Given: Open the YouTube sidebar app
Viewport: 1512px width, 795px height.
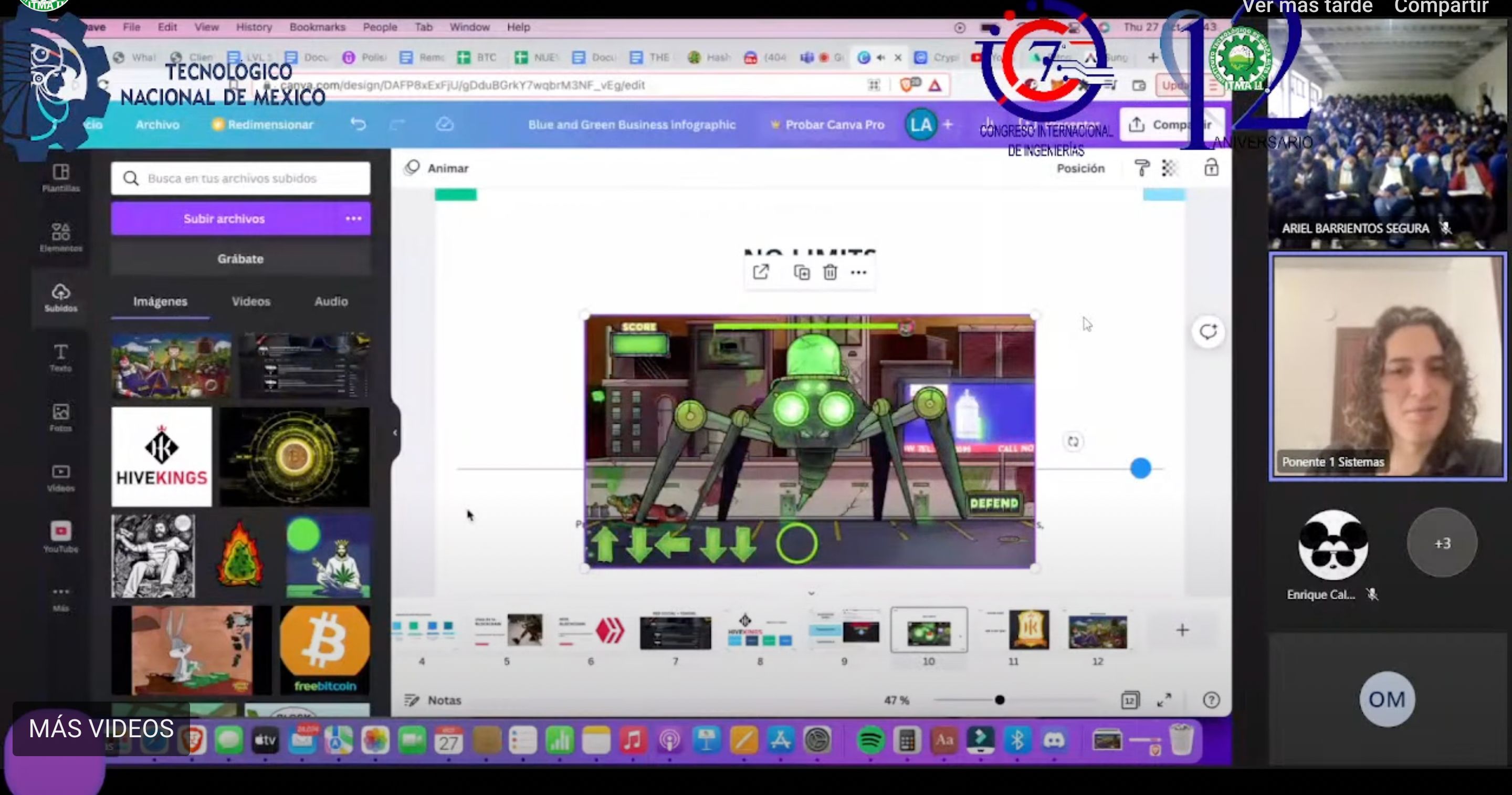Looking at the screenshot, I should click(x=60, y=537).
